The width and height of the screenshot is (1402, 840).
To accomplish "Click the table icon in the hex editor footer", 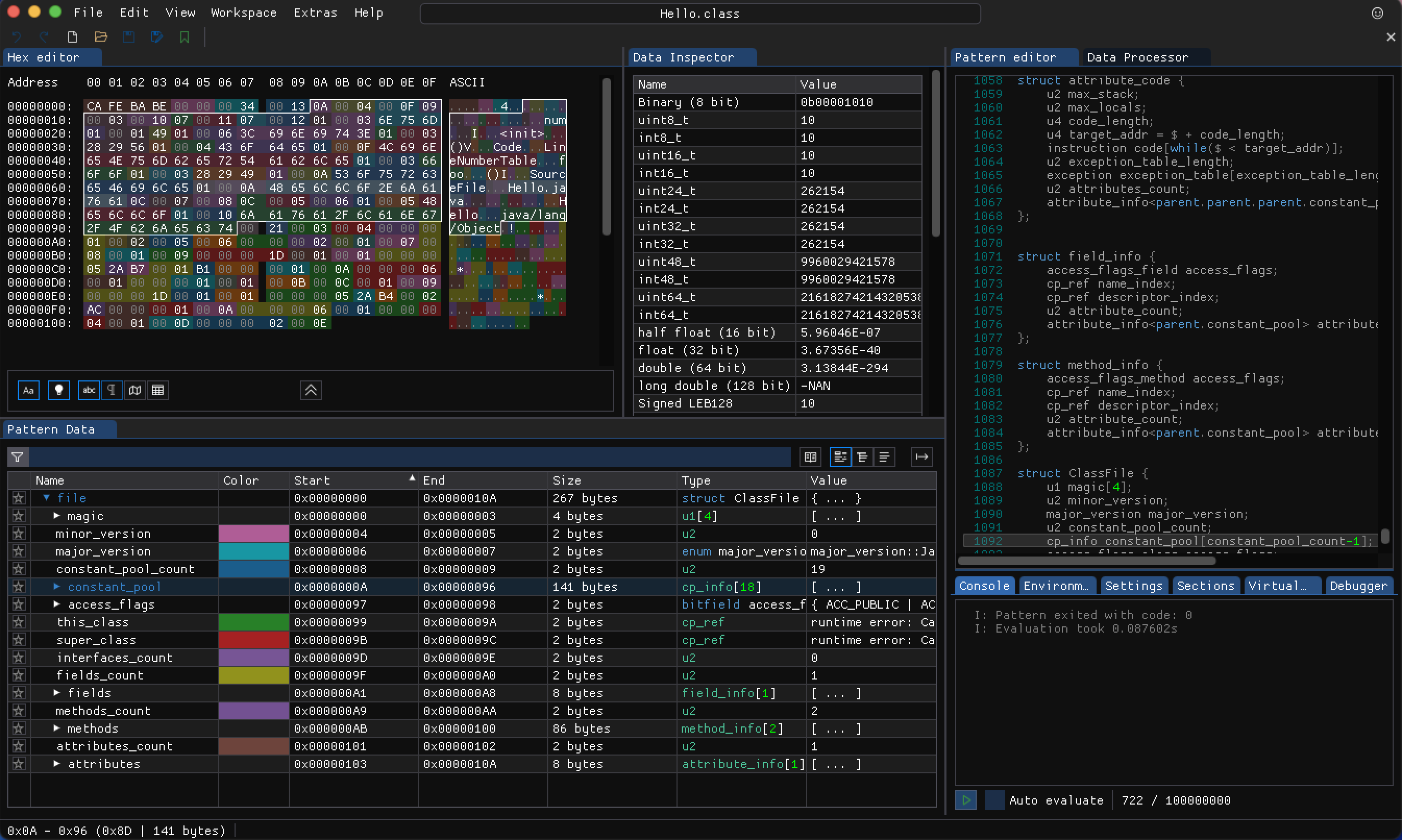I will pyautogui.click(x=158, y=390).
